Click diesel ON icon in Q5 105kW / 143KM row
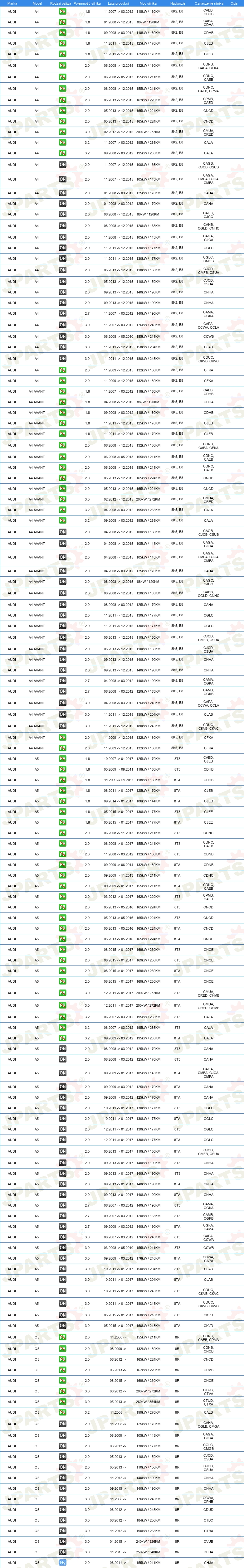Viewport: 244px width, 1568px height. tap(63, 1435)
